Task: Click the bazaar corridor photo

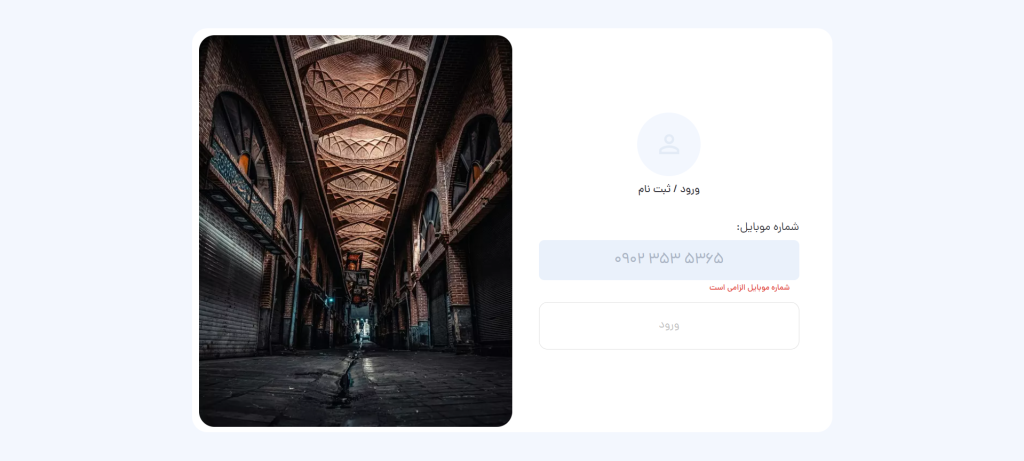Action: click(355, 230)
